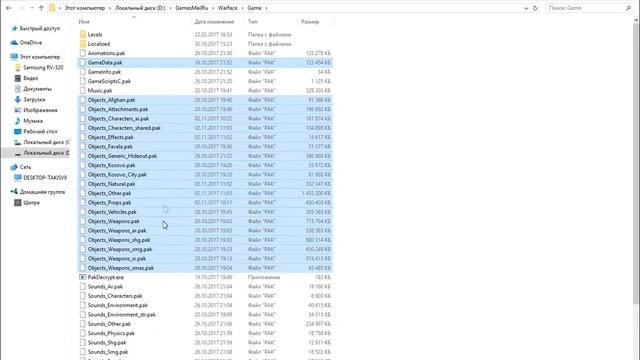
Task: Click the Sounds_Ar.pak file icon
Action: pos(83,287)
